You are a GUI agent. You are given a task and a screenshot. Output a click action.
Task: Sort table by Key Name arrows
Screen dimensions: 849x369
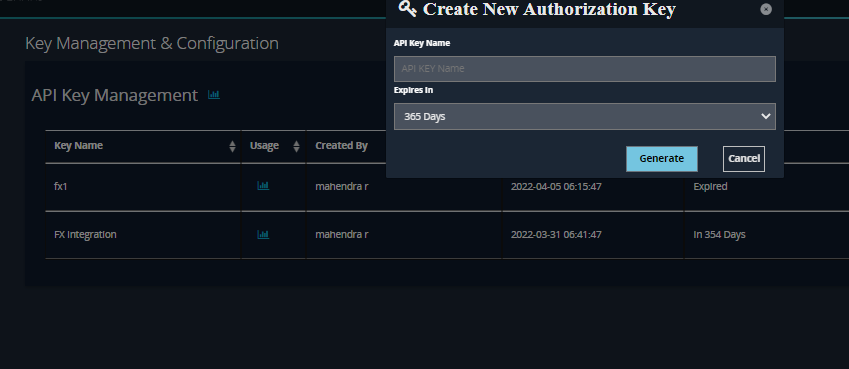[x=232, y=146]
